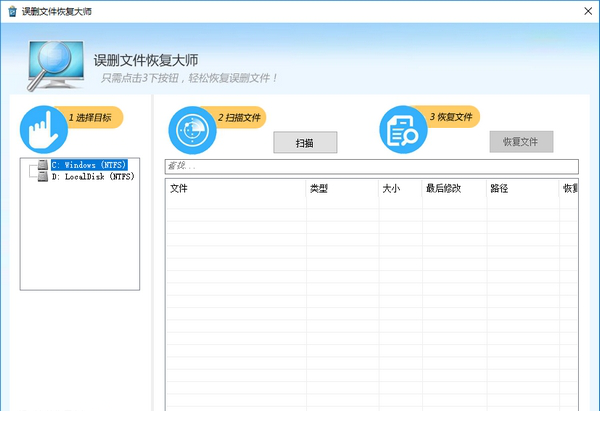
Task: Close the 误删文件恢复大师 window
Action: coord(588,11)
